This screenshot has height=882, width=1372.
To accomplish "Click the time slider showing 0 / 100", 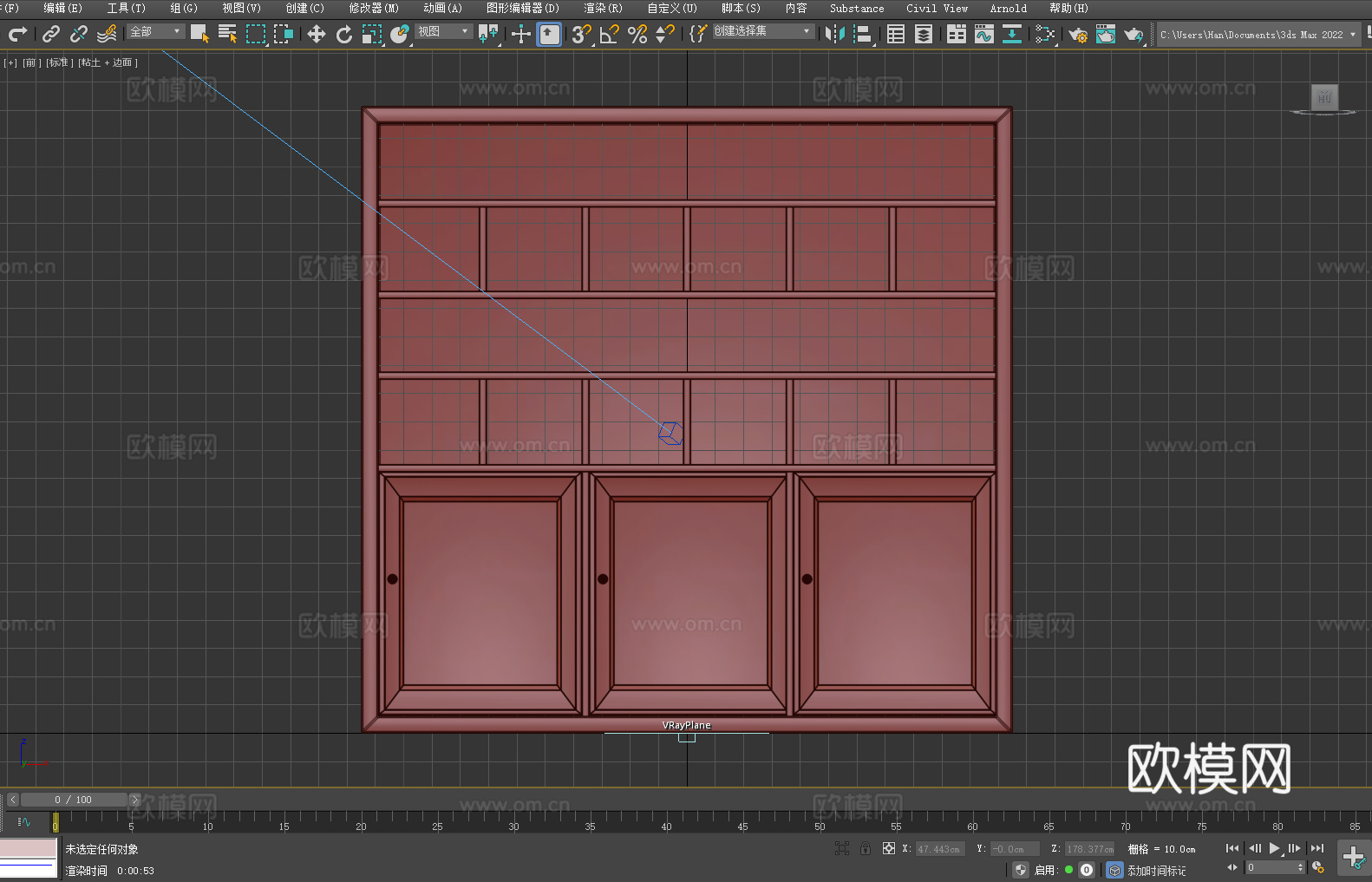I will [x=74, y=800].
